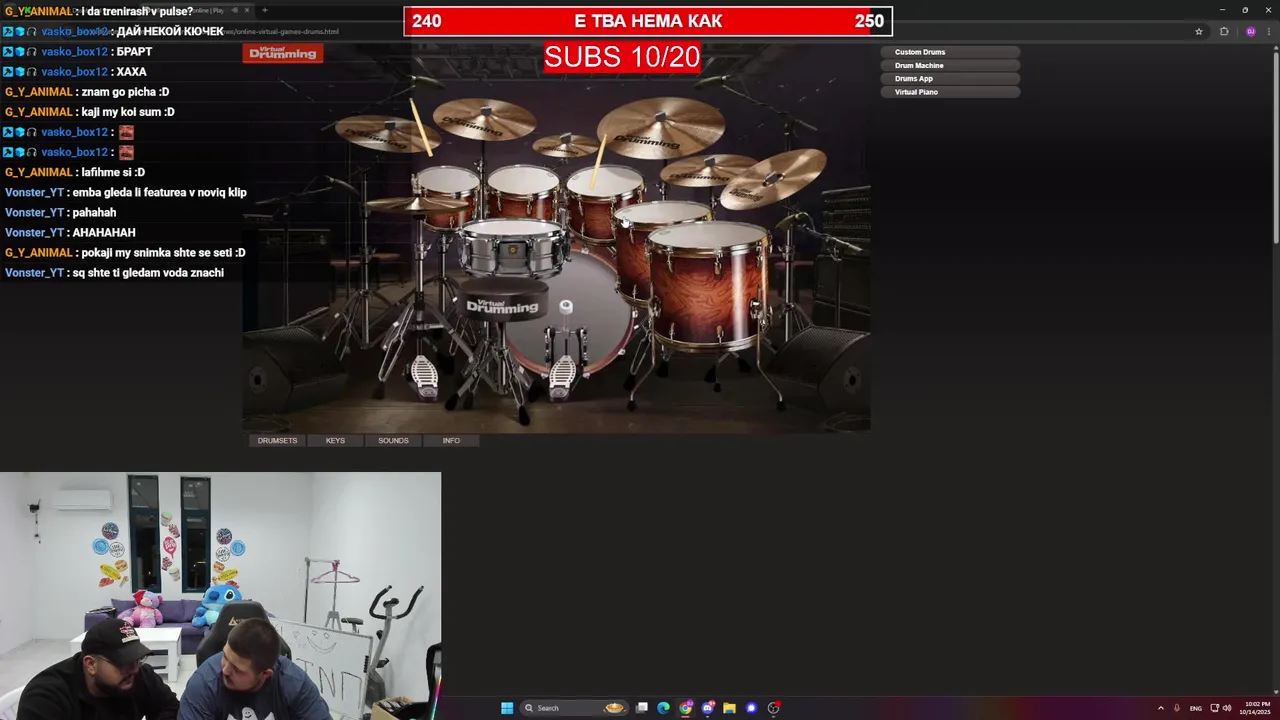This screenshot has height=720, width=1280.
Task: Strike the second crash cymbal from left
Action: pyautogui.click(x=484, y=118)
